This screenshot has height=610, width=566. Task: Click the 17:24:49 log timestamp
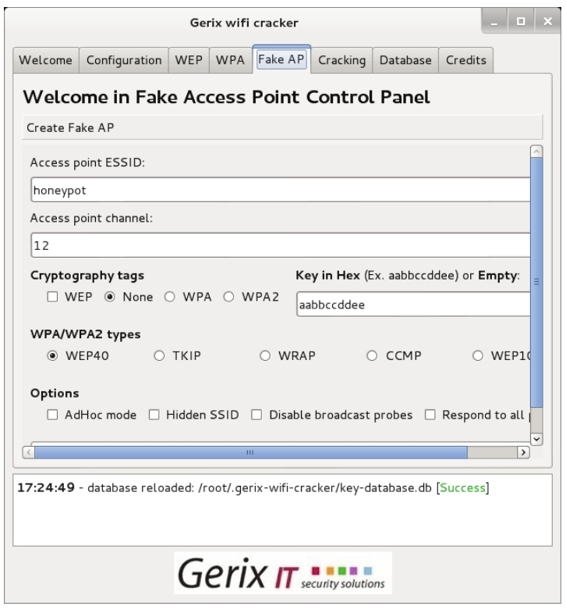pos(46,487)
